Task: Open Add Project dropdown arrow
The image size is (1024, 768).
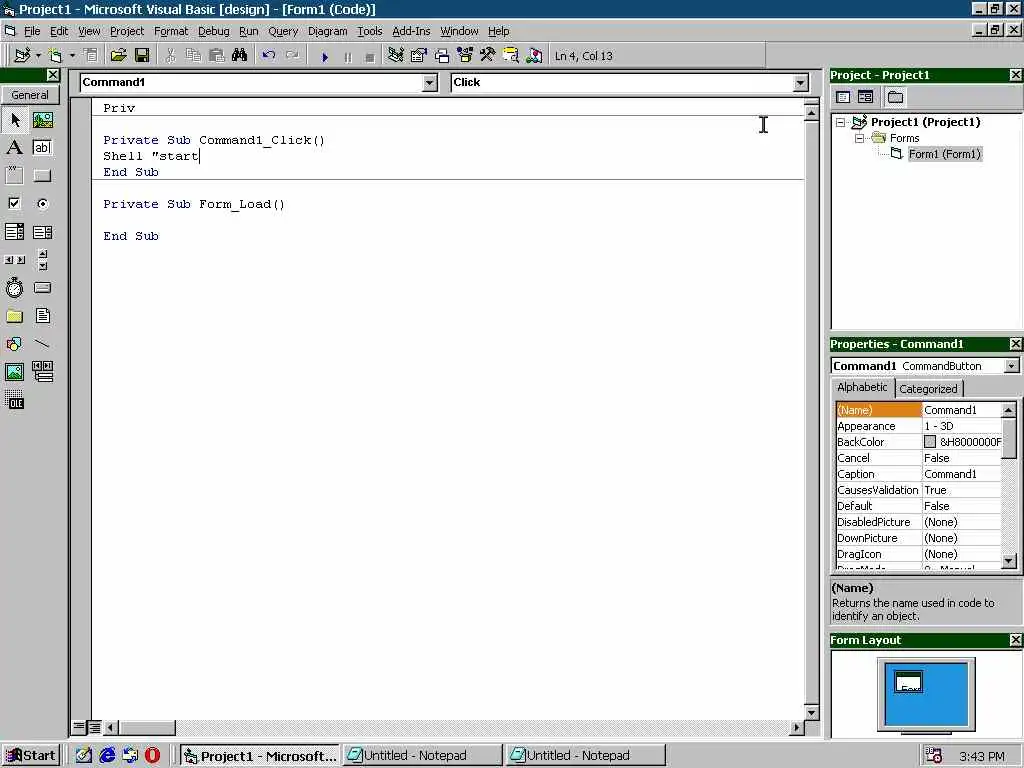Action: click(38, 56)
